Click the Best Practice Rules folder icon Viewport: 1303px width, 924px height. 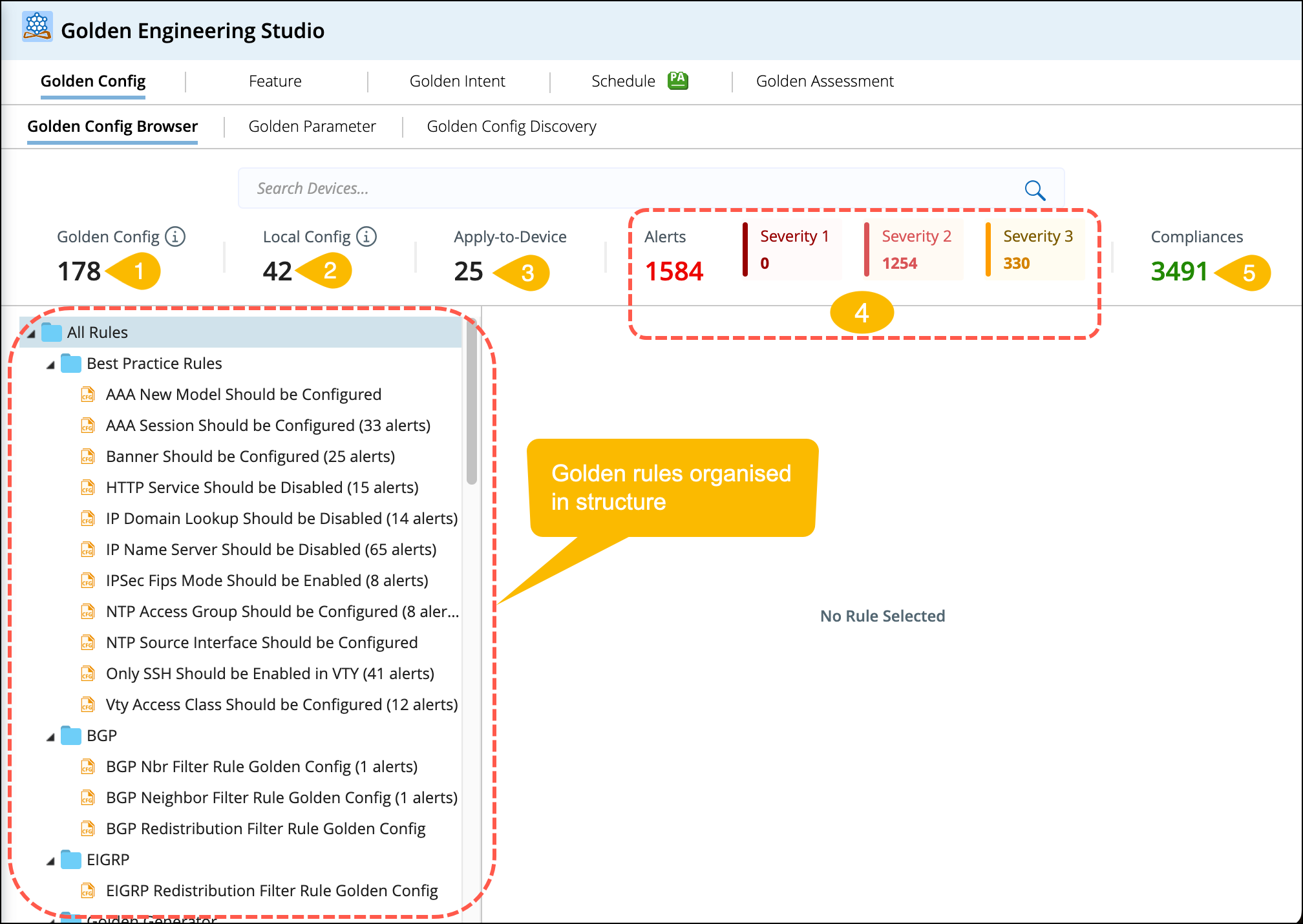coord(71,363)
